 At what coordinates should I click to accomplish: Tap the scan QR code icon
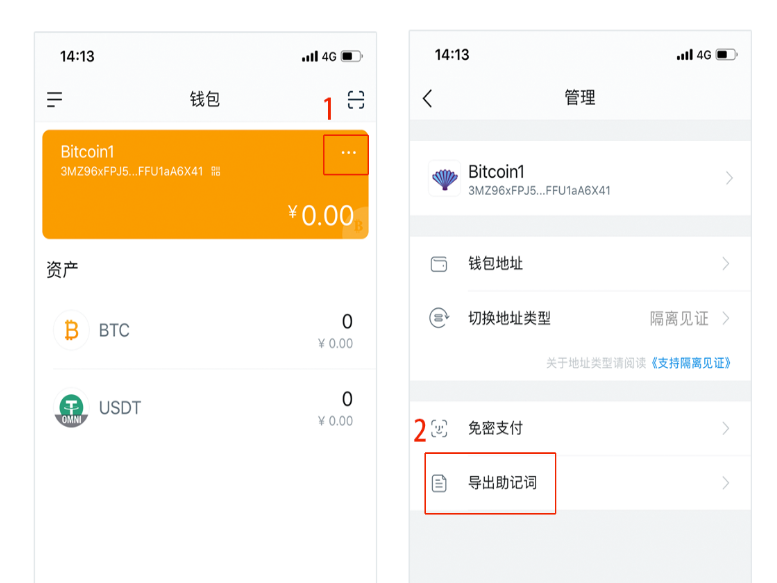pos(356,99)
